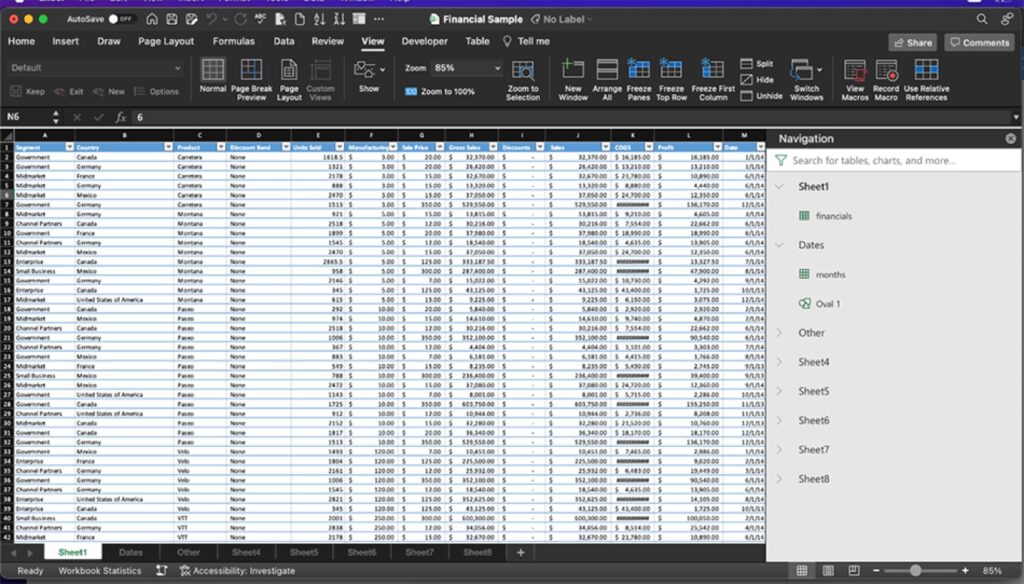This screenshot has width=1024, height=584.
Task: Click the Zoom to Selection icon
Action: pyautogui.click(x=523, y=70)
